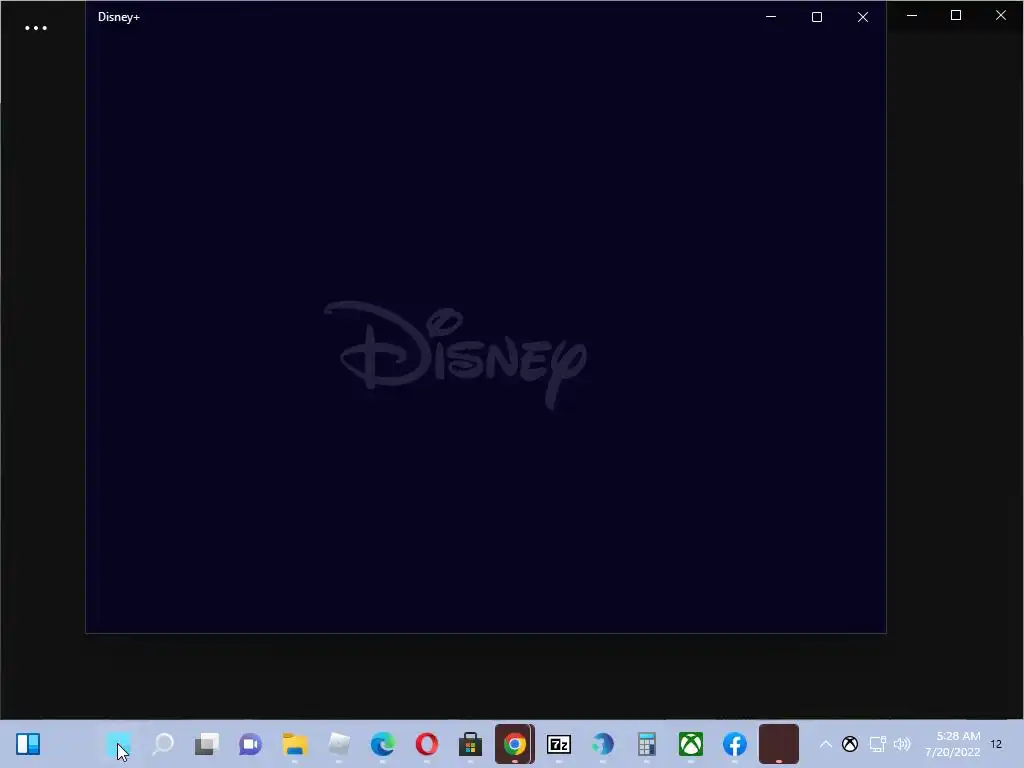Maximize the Disney+ window
1024x768 pixels.
[816, 17]
